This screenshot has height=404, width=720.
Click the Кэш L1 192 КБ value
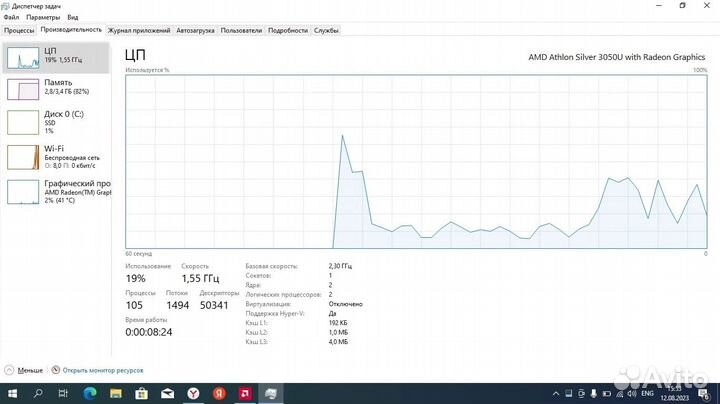338,323
